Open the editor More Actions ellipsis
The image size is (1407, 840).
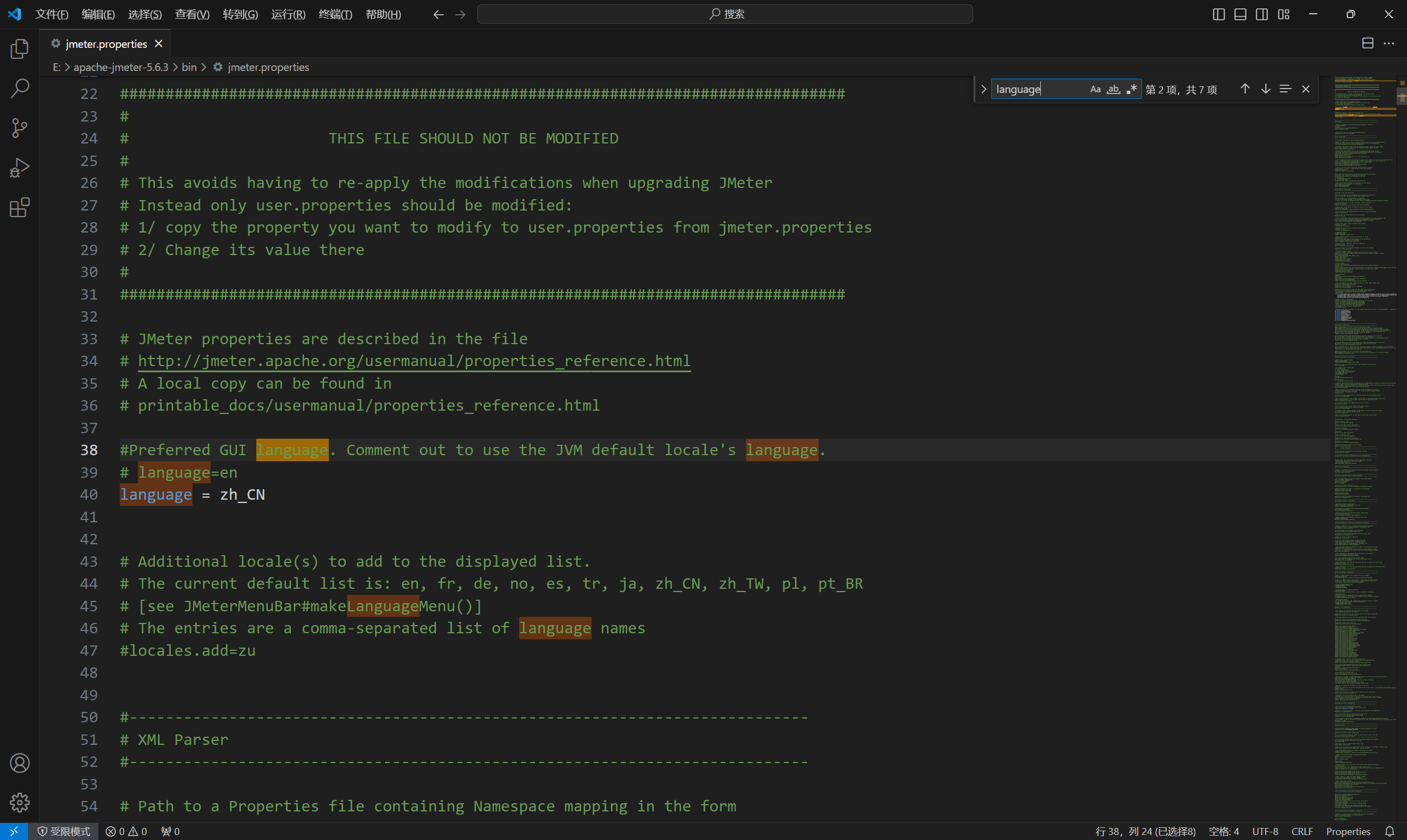[x=1389, y=43]
